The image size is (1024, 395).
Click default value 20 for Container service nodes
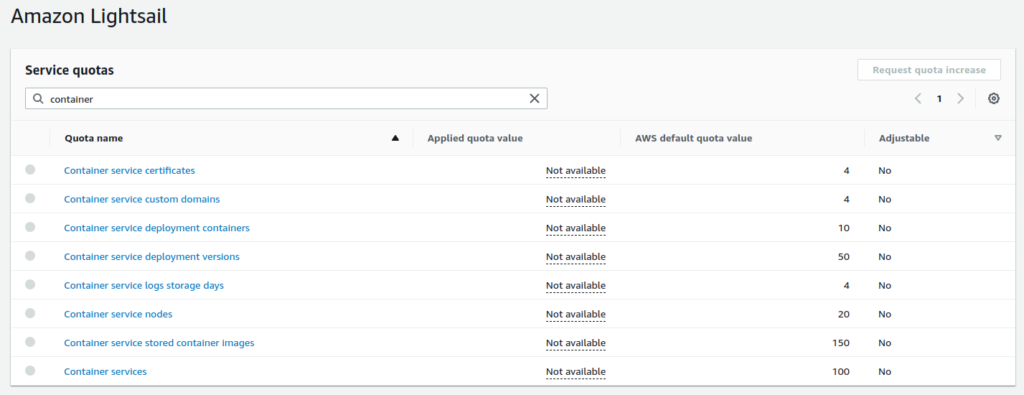click(x=844, y=314)
